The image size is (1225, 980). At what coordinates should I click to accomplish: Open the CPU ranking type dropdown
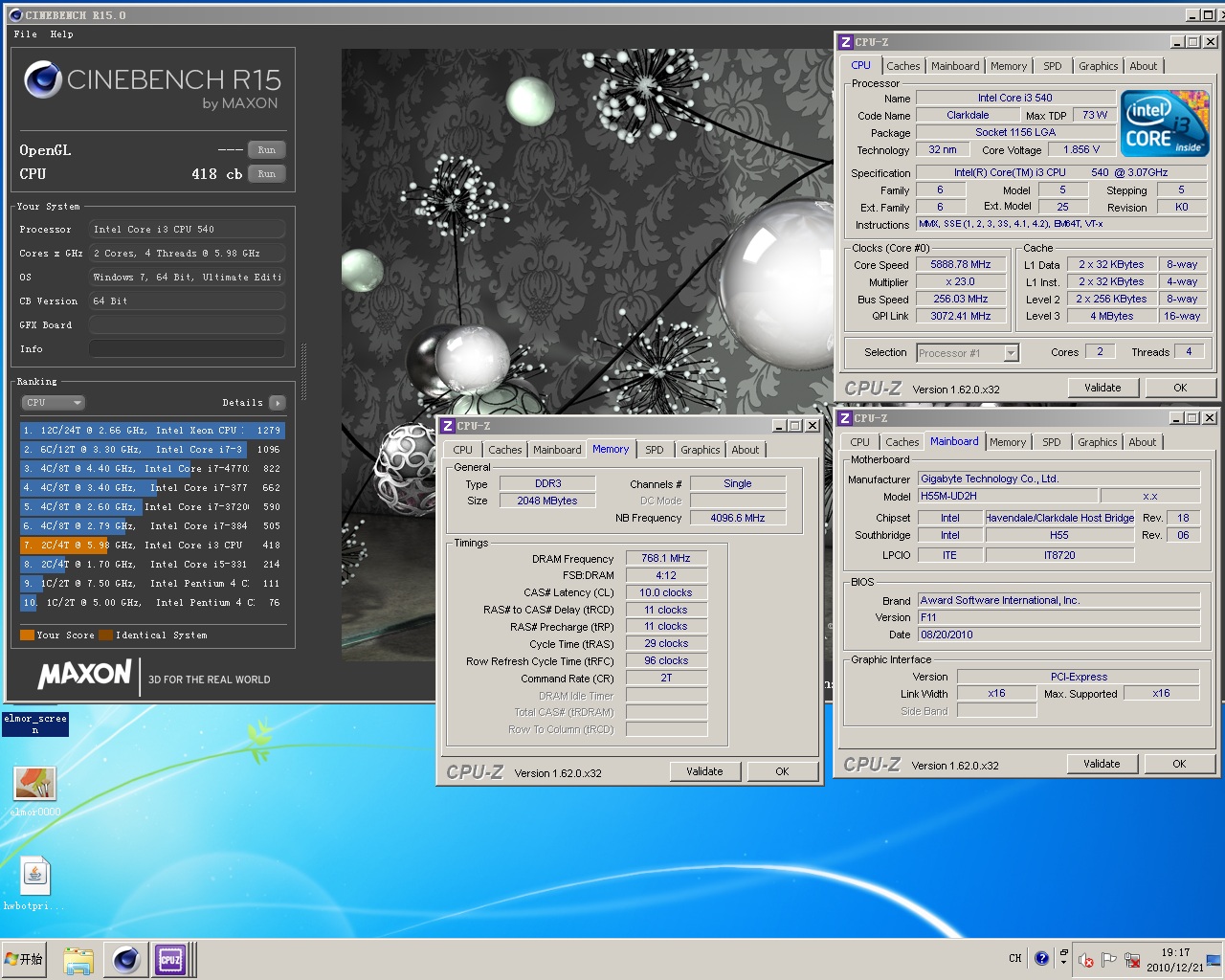(54, 403)
